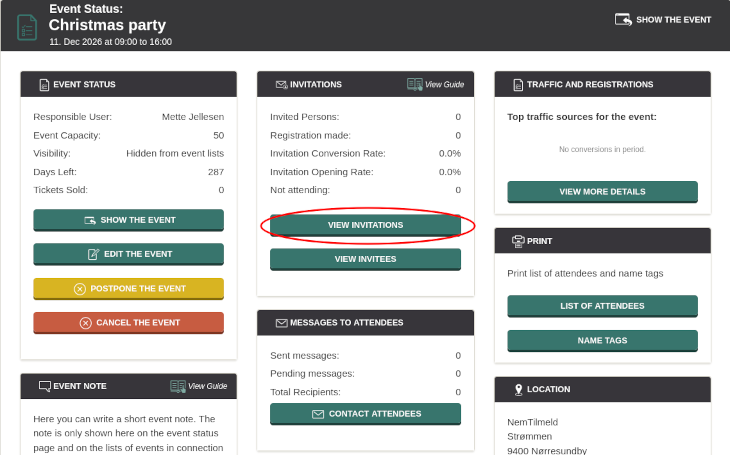
Task: Click the Print panel printer icon
Action: (x=518, y=241)
